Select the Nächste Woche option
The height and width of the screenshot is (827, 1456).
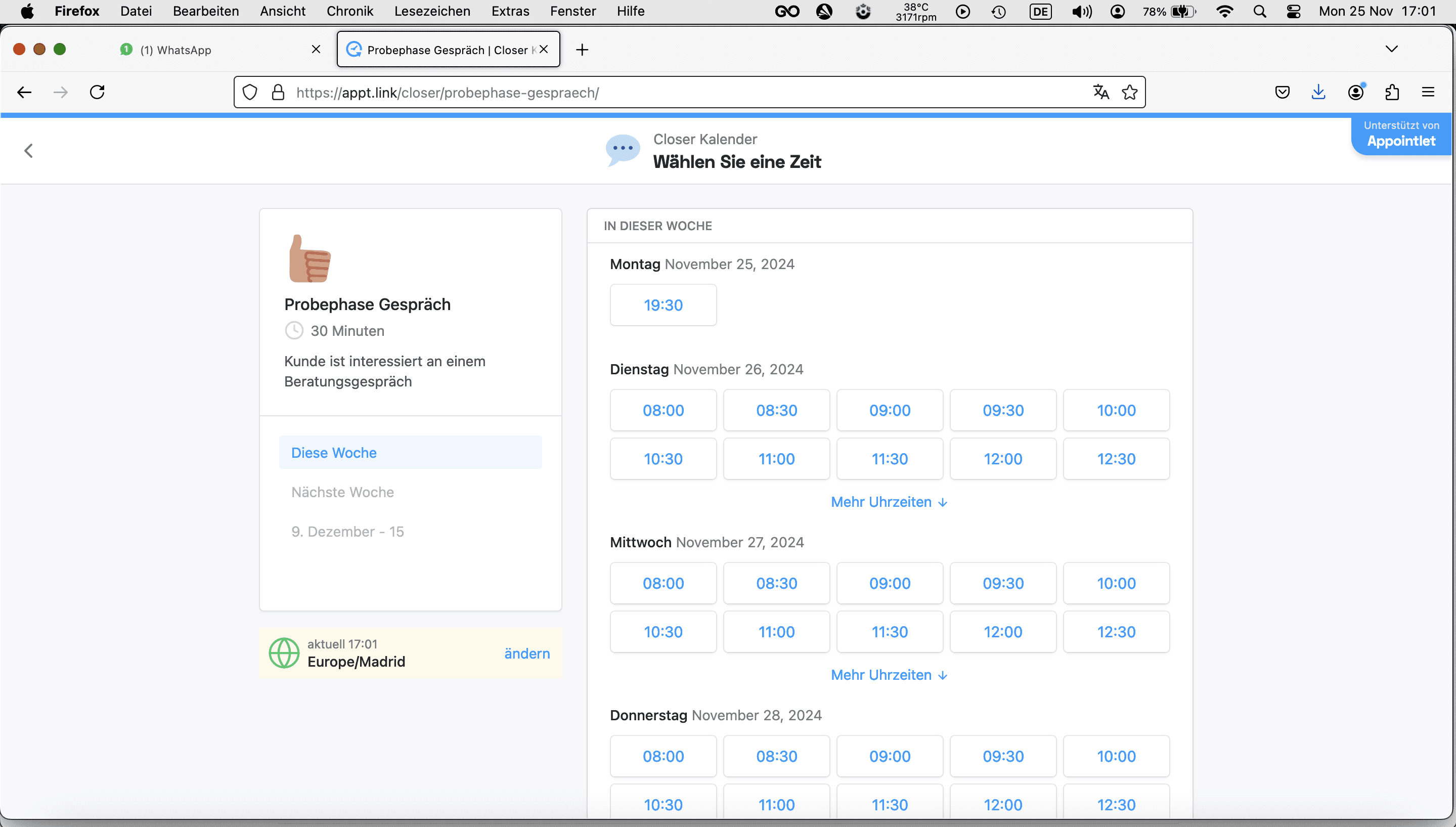[342, 492]
